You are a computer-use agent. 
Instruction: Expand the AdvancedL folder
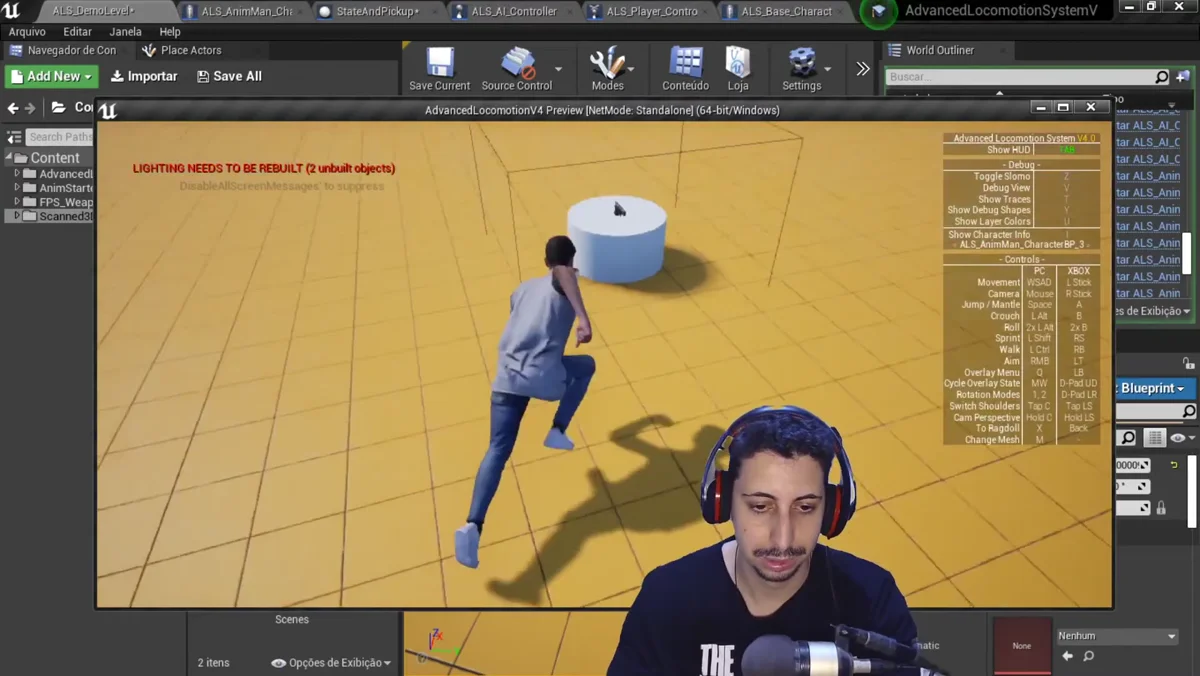pyautogui.click(x=17, y=174)
